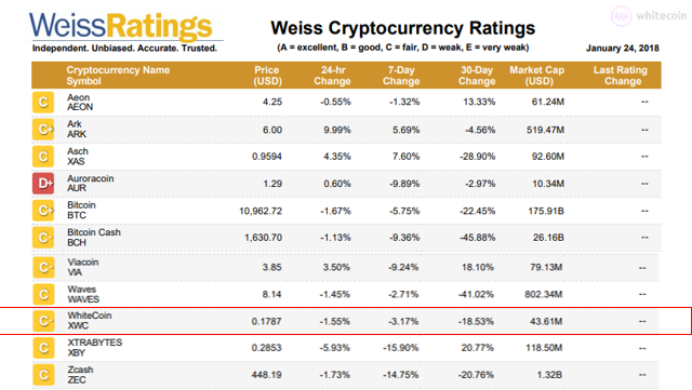692x390 pixels.
Task: Click the WhiteCoin C- rating badge
Action: [x=44, y=321]
